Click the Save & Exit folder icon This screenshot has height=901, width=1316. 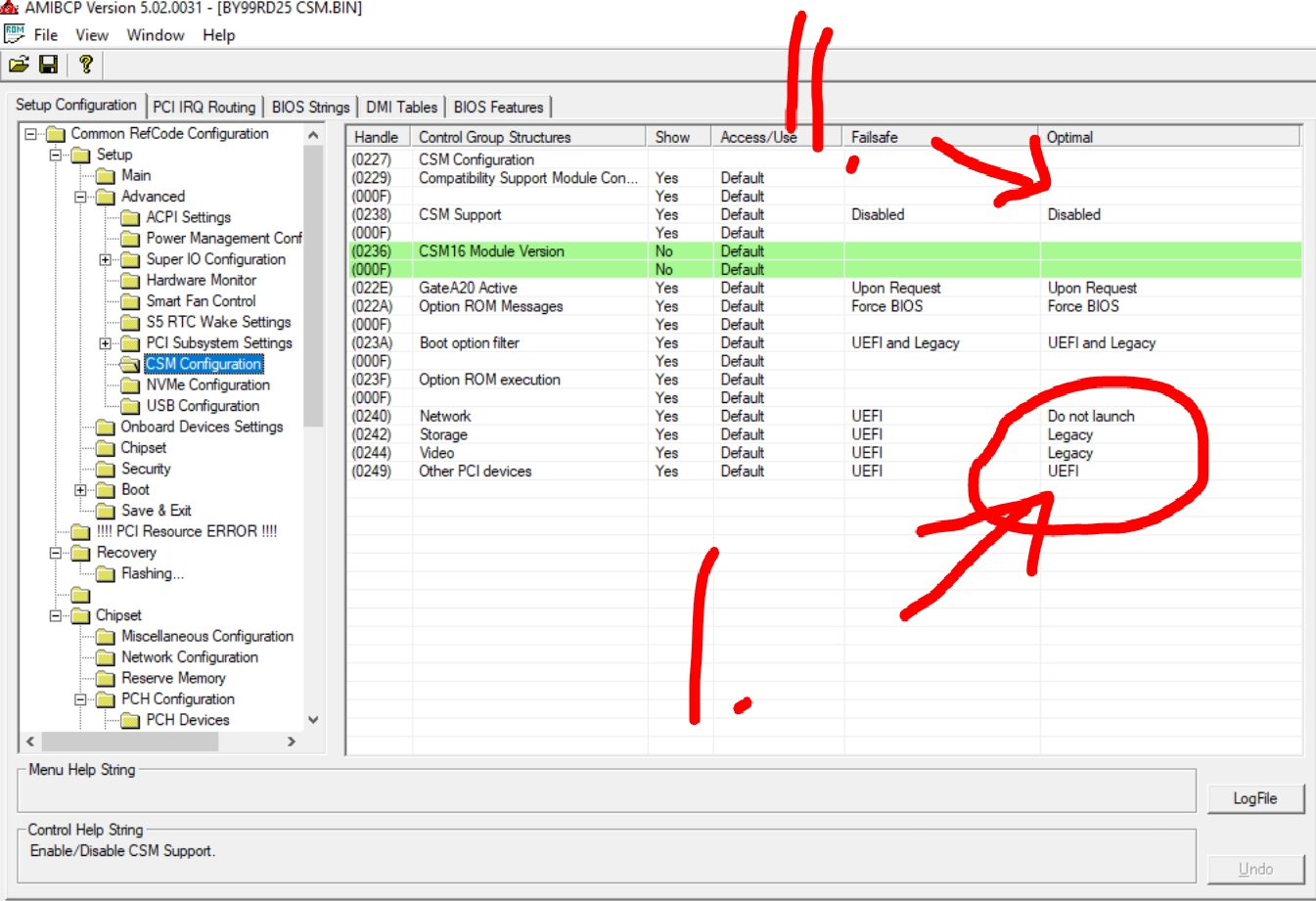coord(106,511)
